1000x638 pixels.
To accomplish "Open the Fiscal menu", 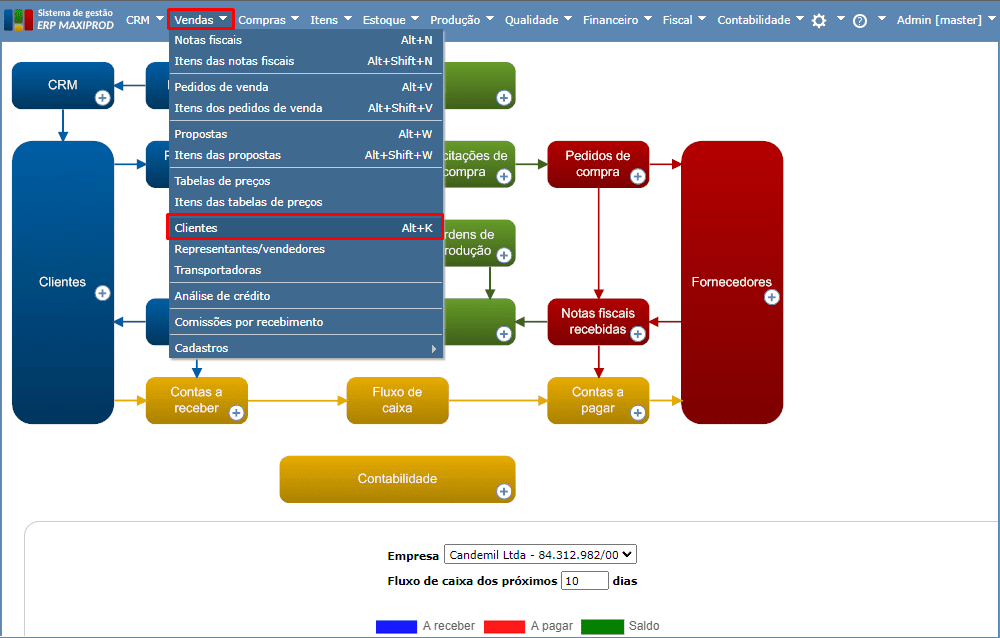I will (684, 20).
